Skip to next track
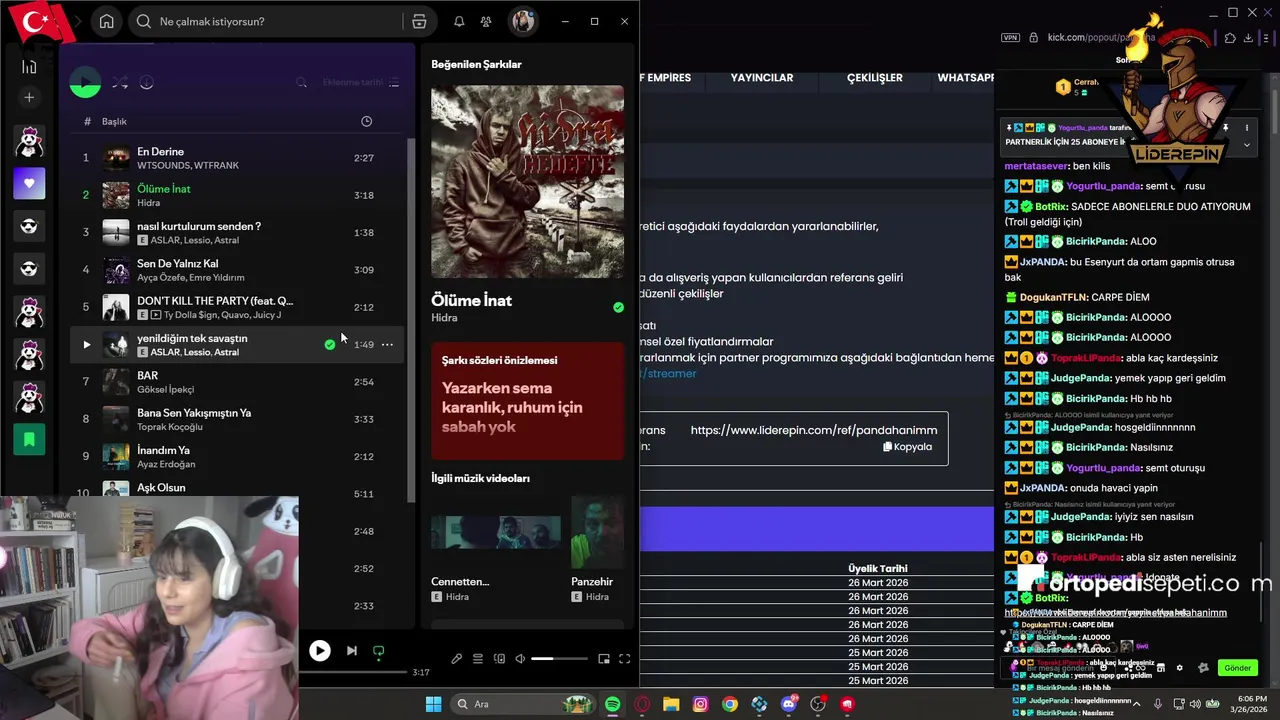Screen dimensions: 1280x720 pos(351,651)
